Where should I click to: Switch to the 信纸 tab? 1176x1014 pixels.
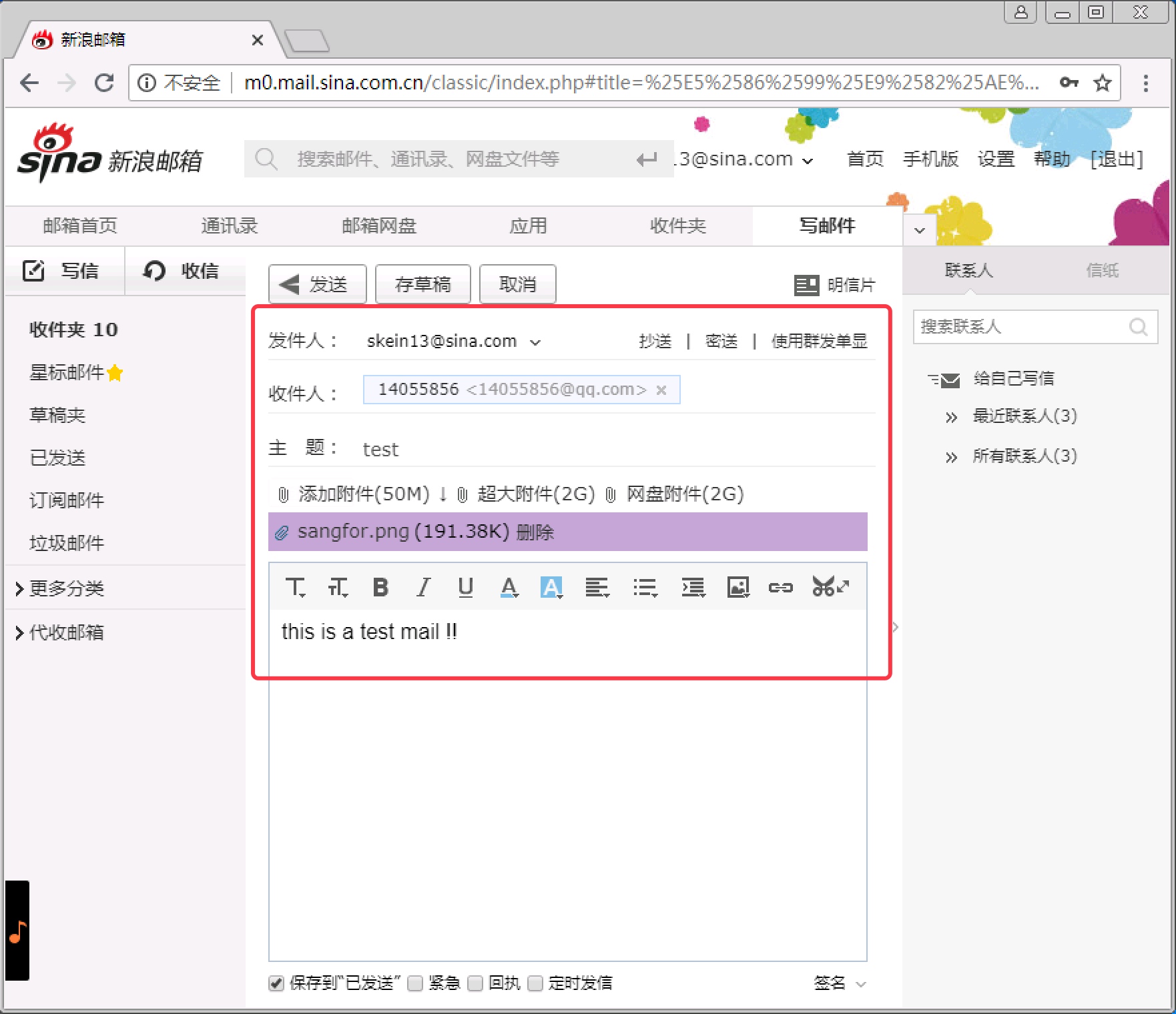[x=1103, y=270]
